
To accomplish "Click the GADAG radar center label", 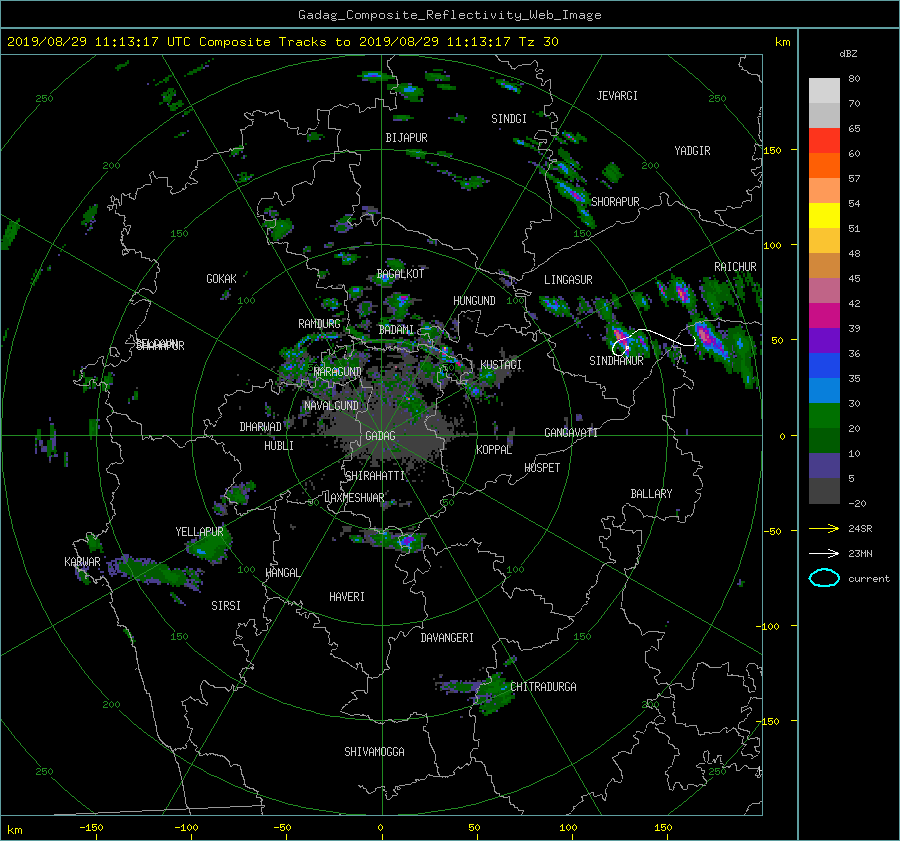I will point(381,436).
